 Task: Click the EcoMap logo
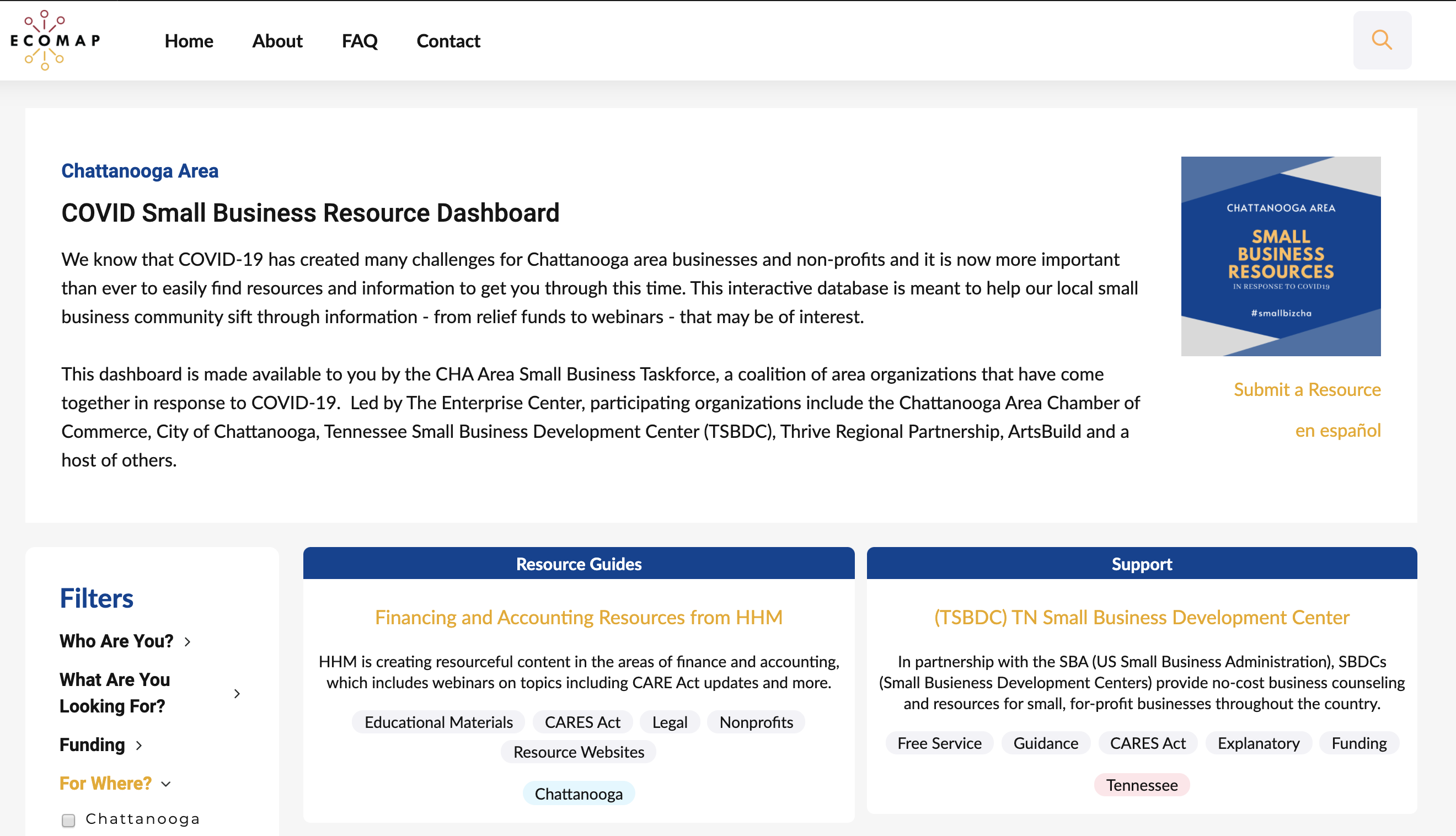[55, 40]
